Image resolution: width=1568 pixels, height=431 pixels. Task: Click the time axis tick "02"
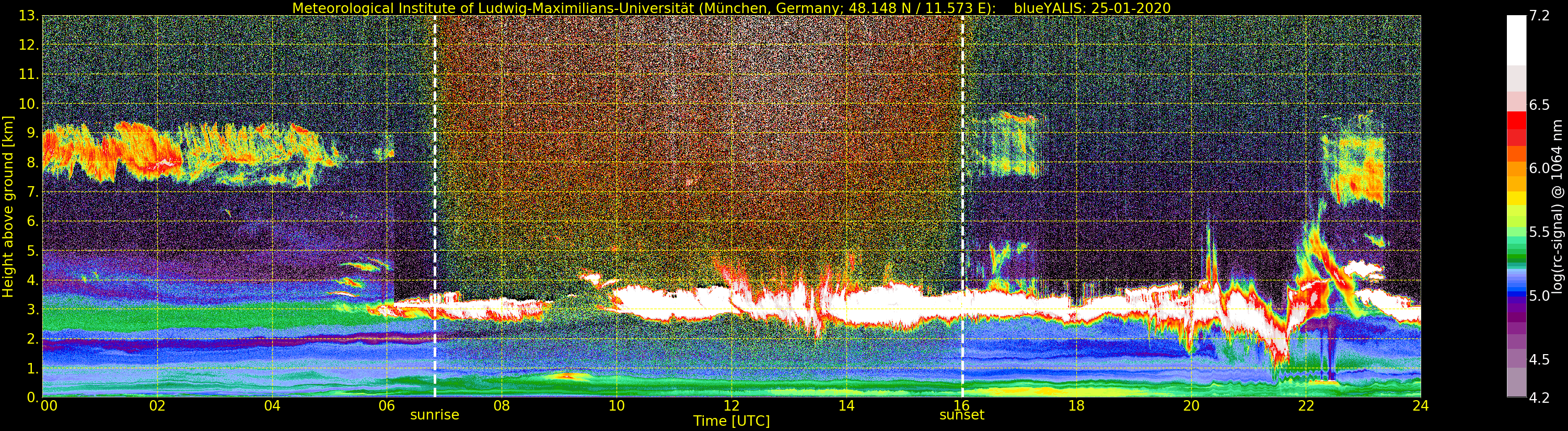pyautogui.click(x=158, y=405)
